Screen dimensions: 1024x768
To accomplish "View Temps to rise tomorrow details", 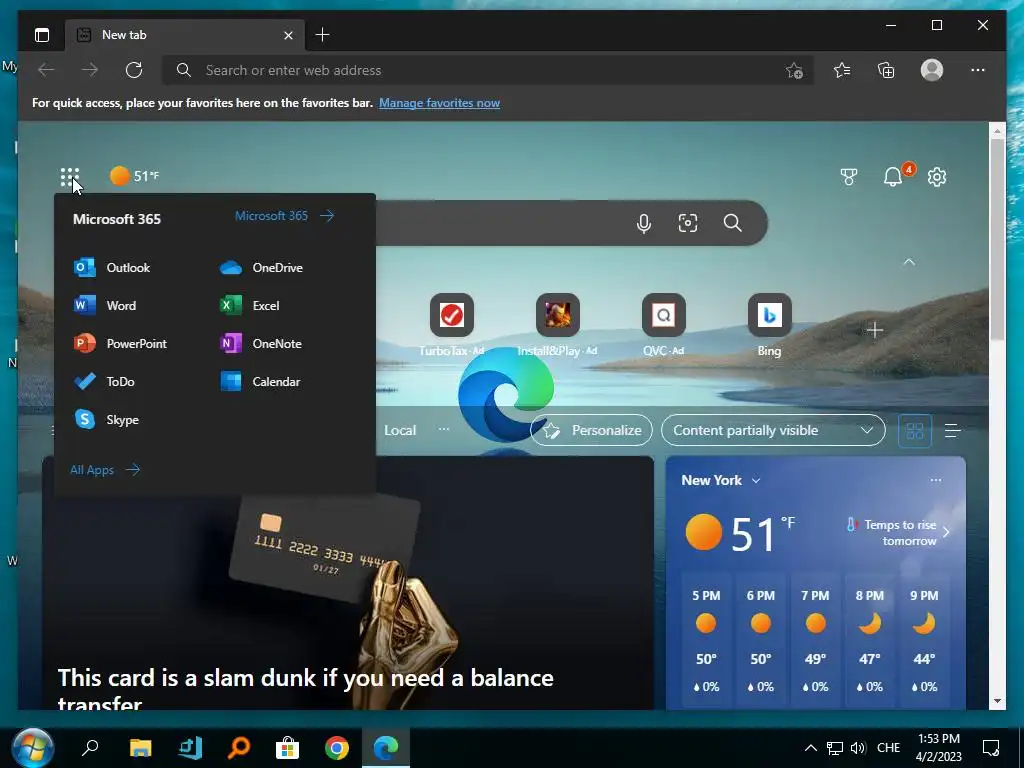I will [x=899, y=533].
